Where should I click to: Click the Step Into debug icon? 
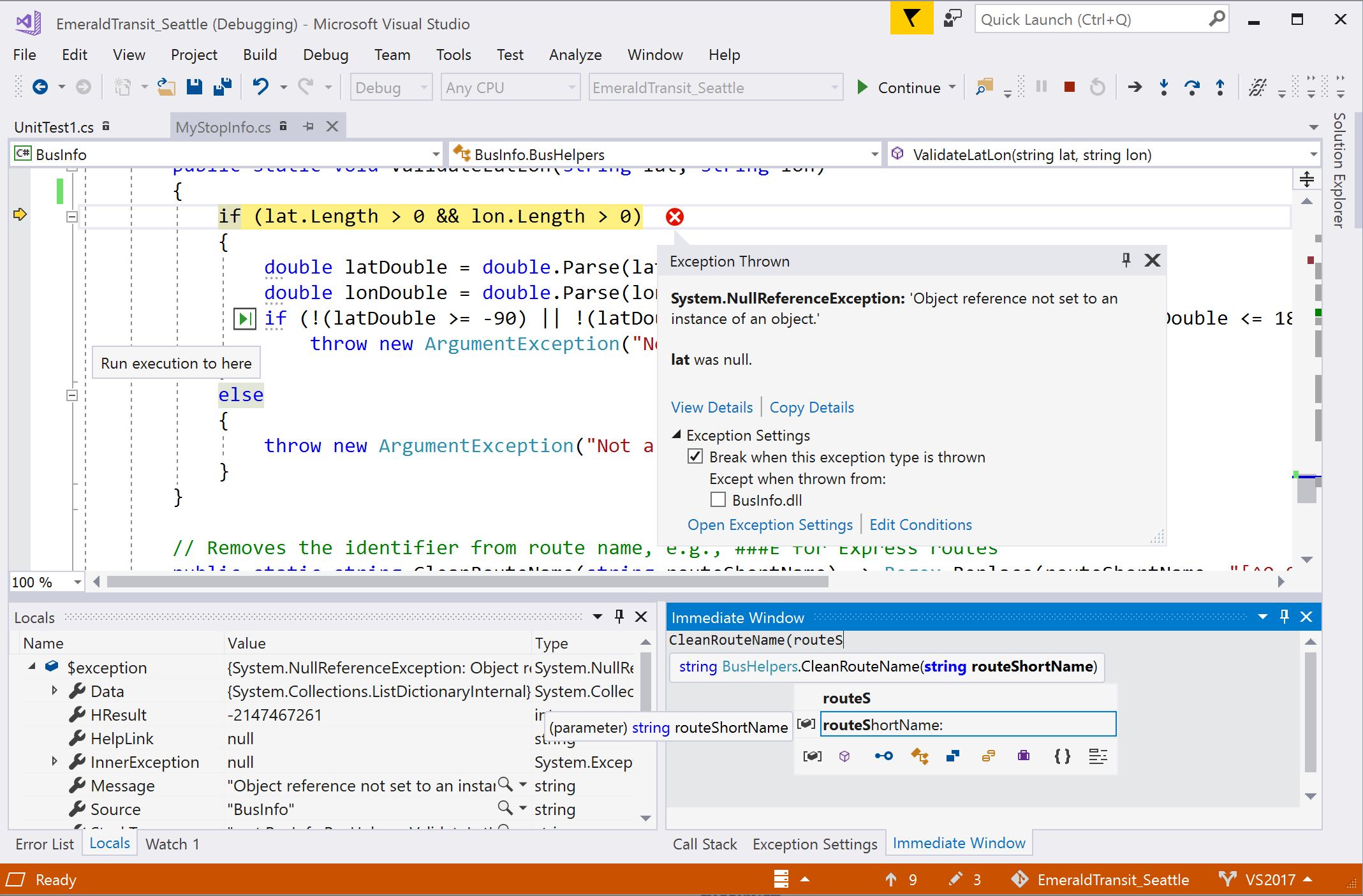click(1163, 89)
